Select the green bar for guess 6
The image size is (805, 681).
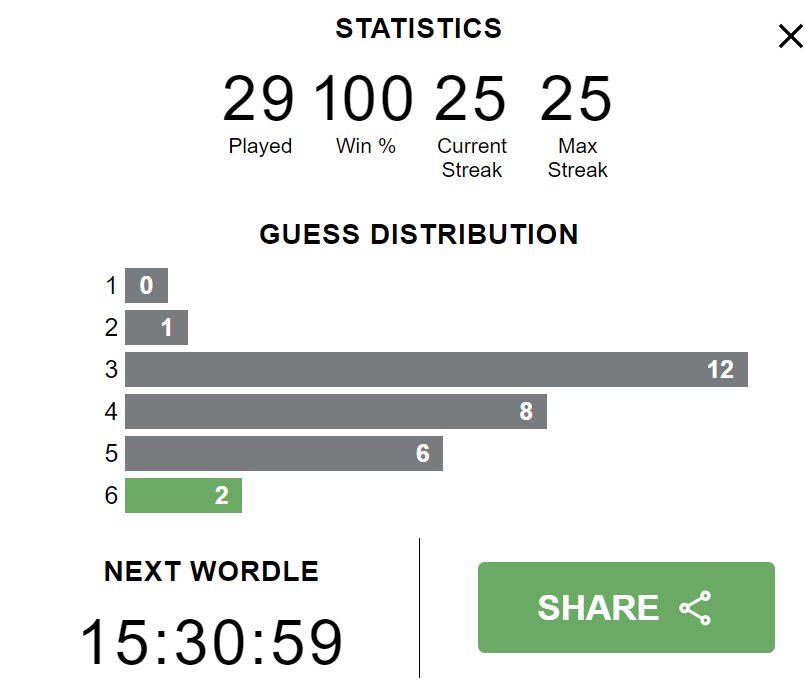(x=183, y=496)
